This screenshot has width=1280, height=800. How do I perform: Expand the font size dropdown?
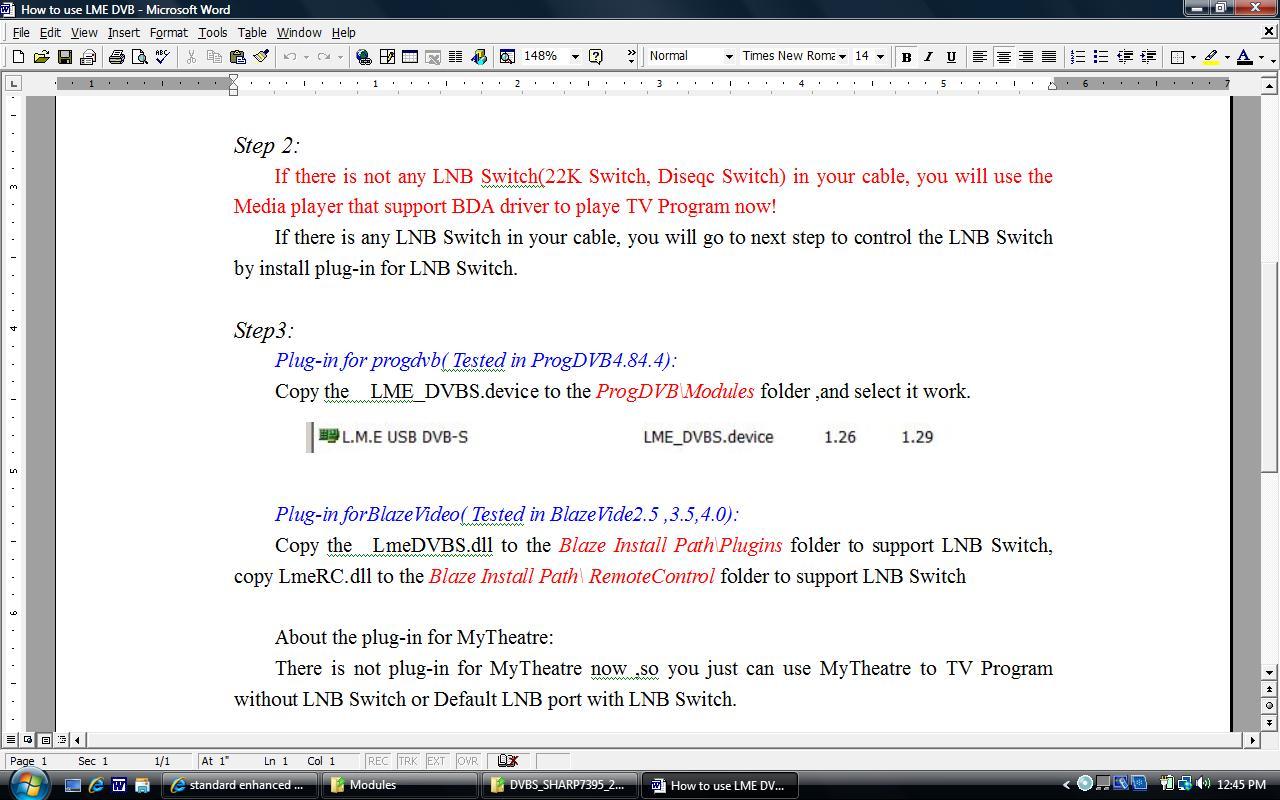coord(880,57)
